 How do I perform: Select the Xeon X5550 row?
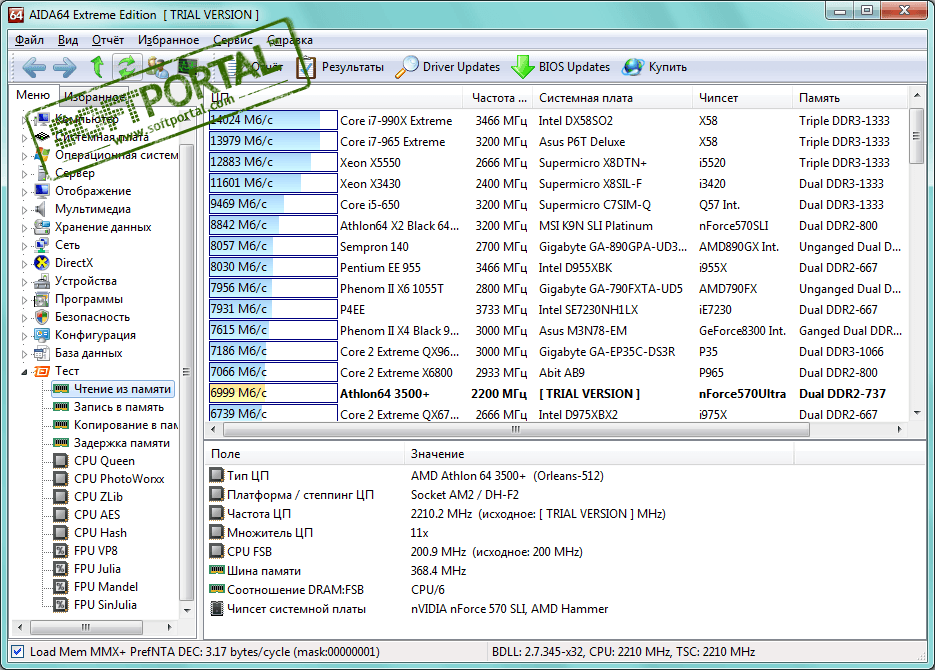click(558, 162)
